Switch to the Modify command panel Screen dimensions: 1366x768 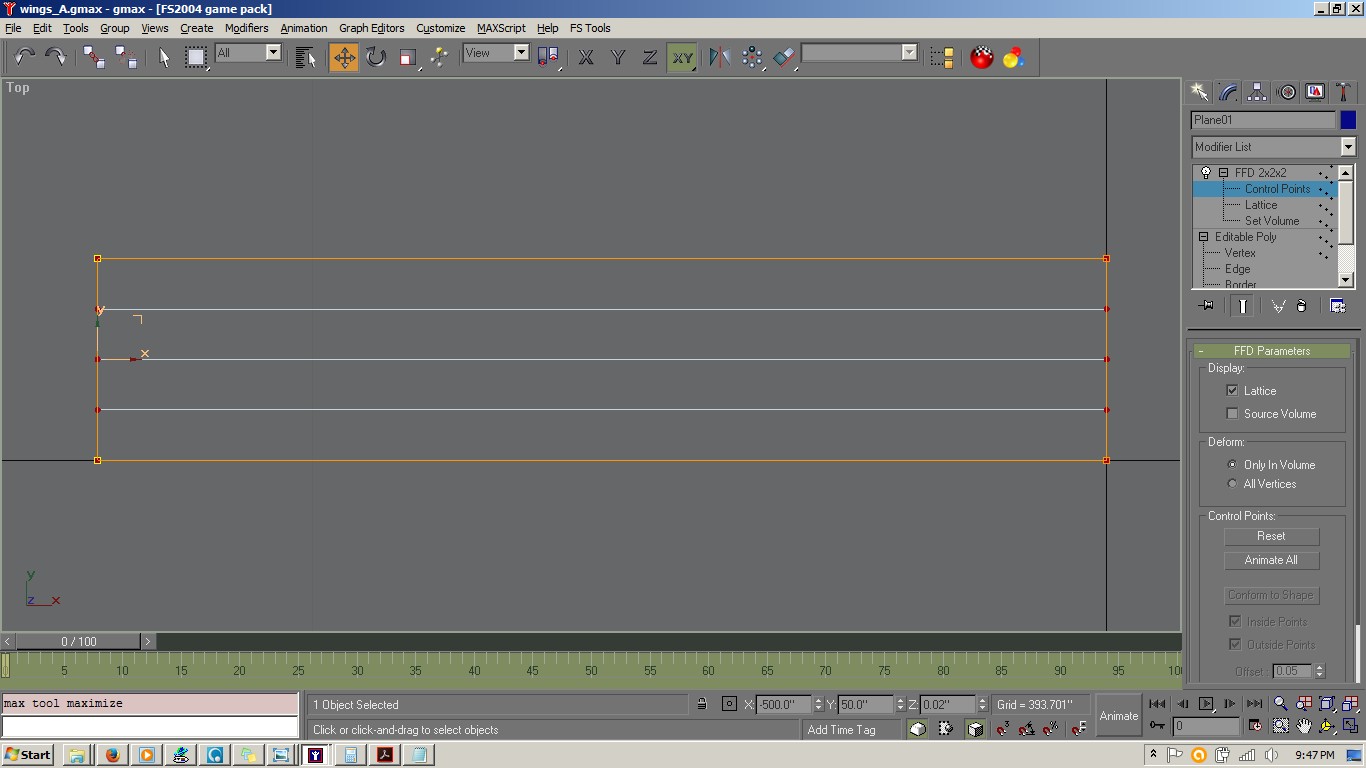[1228, 92]
